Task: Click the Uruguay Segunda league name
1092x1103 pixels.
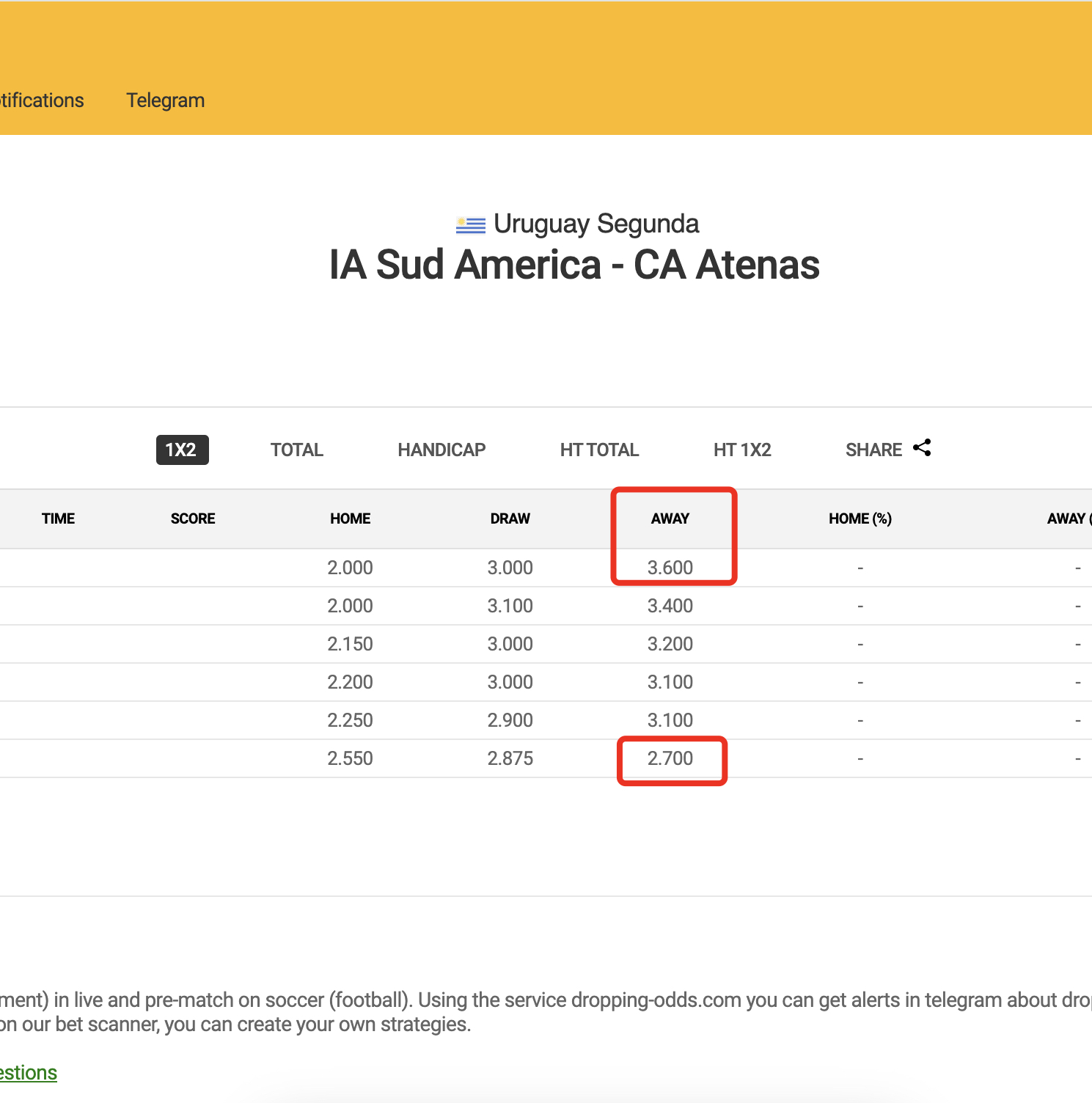Action: 596,224
